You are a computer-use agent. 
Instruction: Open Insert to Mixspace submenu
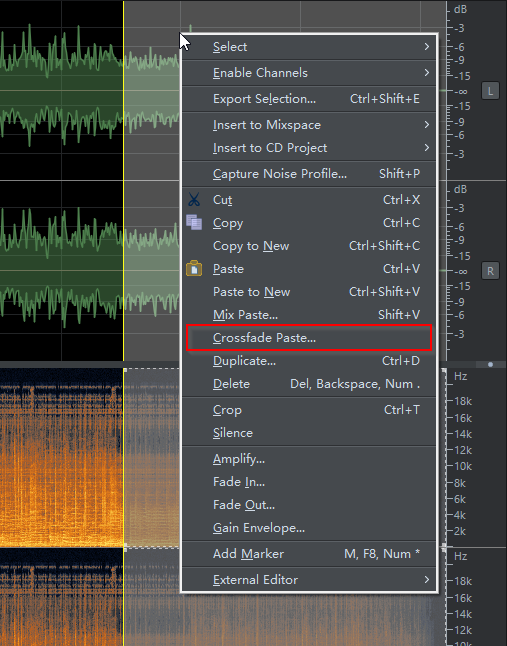click(x=309, y=125)
